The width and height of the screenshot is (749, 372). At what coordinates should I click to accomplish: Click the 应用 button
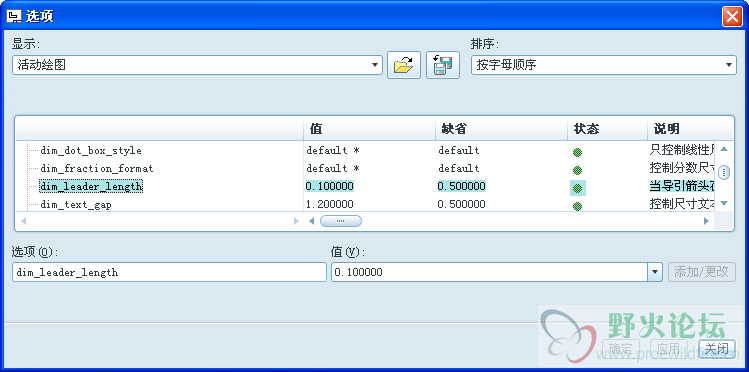(x=669, y=349)
